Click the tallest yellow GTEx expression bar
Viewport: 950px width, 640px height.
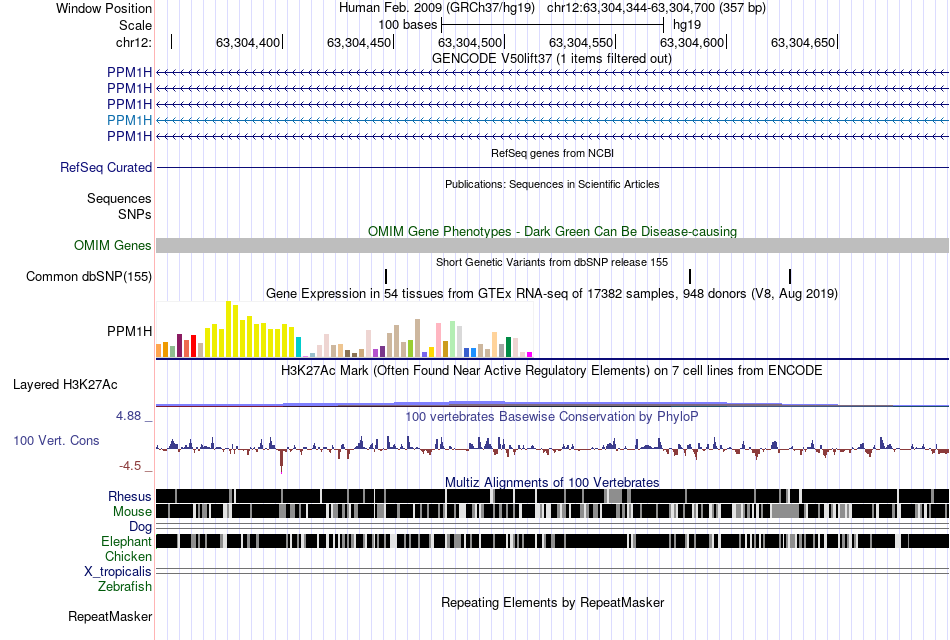pos(228,329)
